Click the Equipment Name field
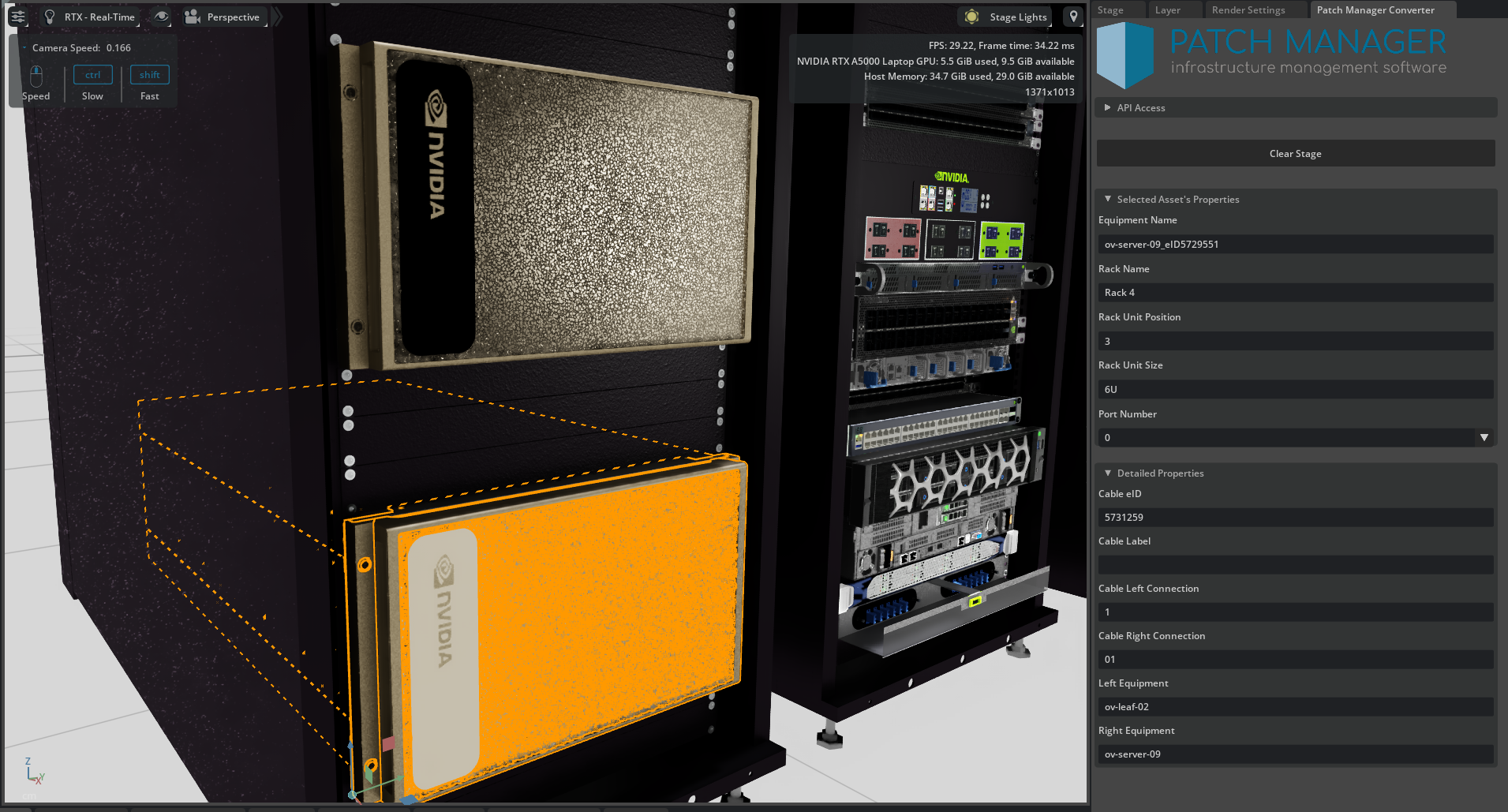1508x812 pixels. point(1296,245)
